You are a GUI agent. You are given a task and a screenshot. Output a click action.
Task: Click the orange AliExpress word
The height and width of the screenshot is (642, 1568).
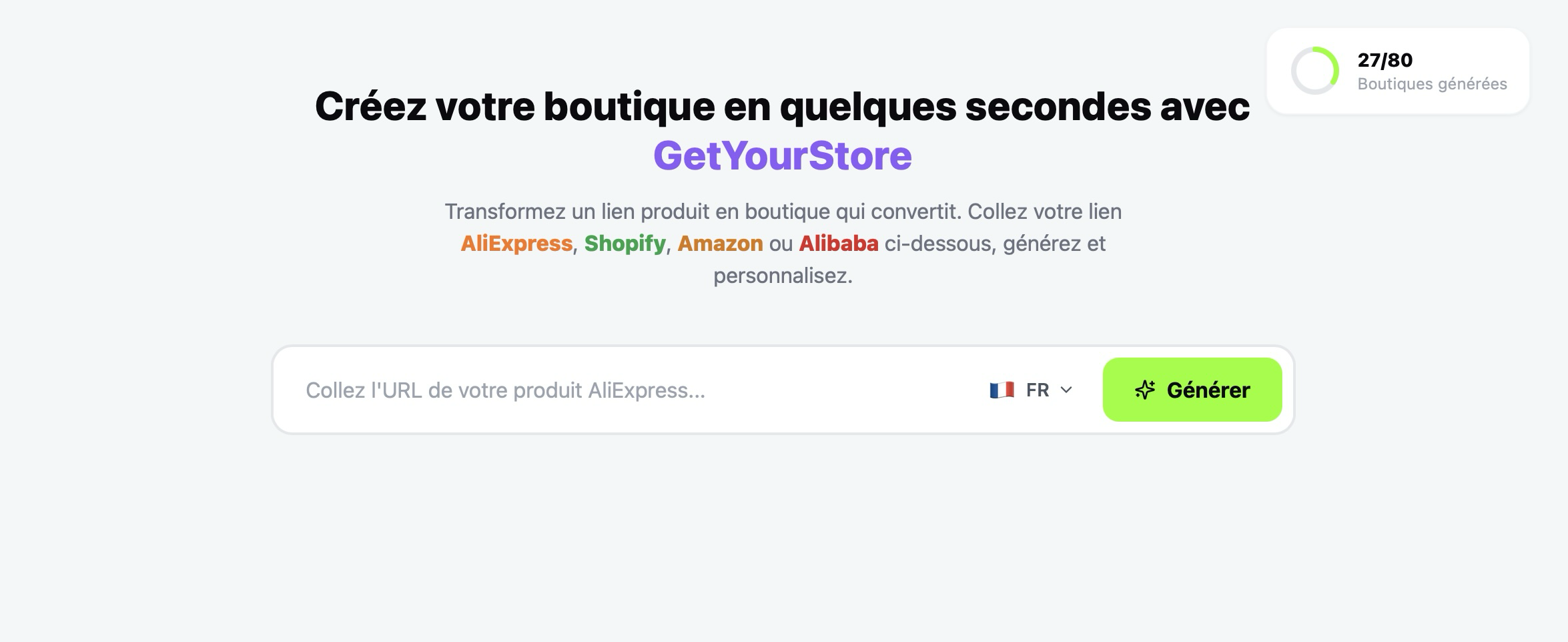click(516, 244)
